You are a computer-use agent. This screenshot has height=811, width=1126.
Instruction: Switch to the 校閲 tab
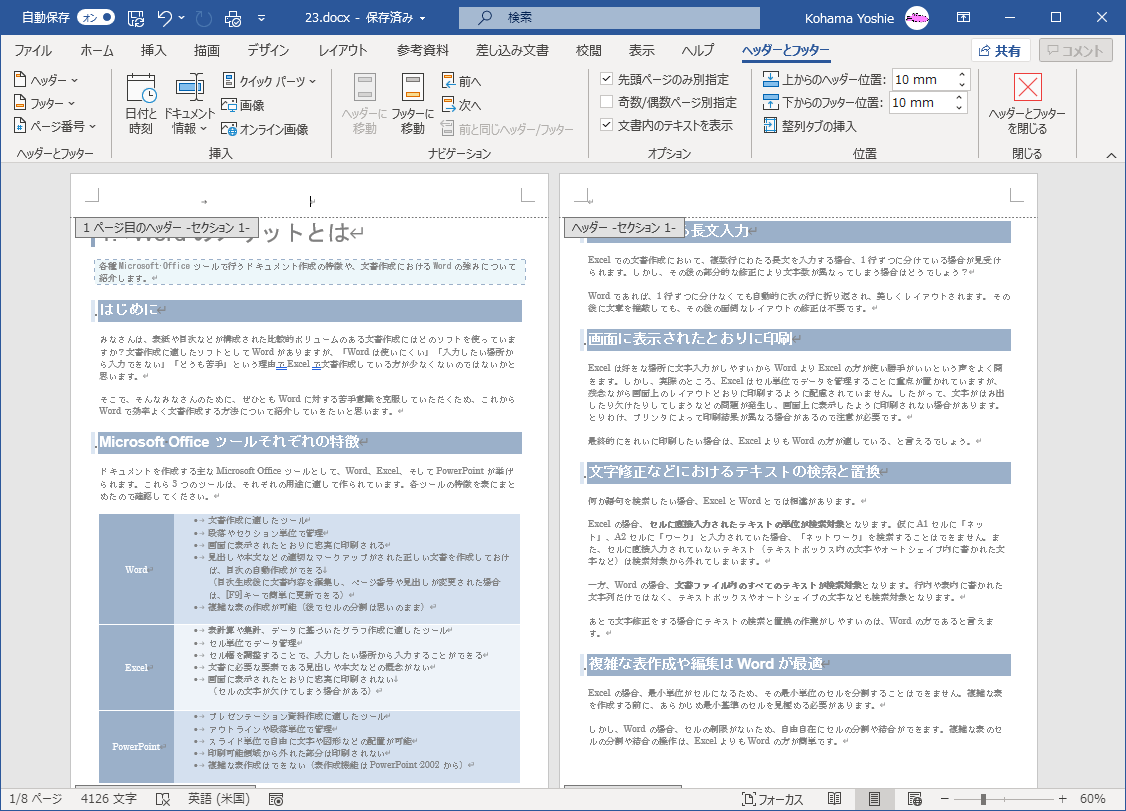tap(588, 50)
